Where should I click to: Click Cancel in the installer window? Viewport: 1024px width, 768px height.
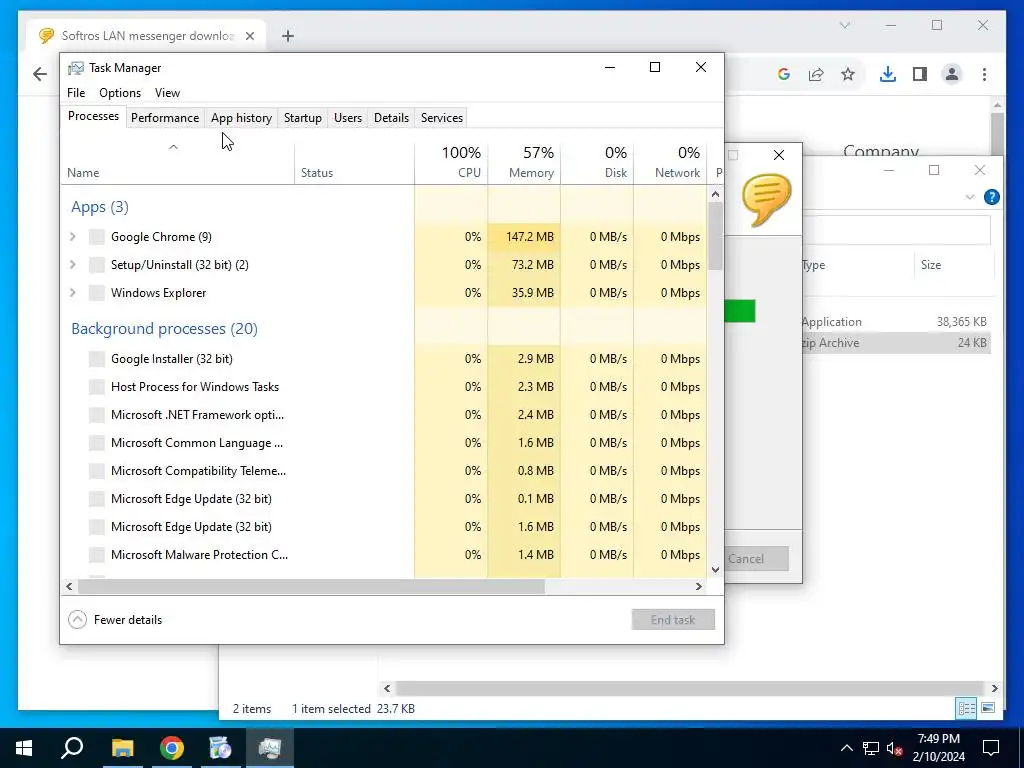coord(757,558)
